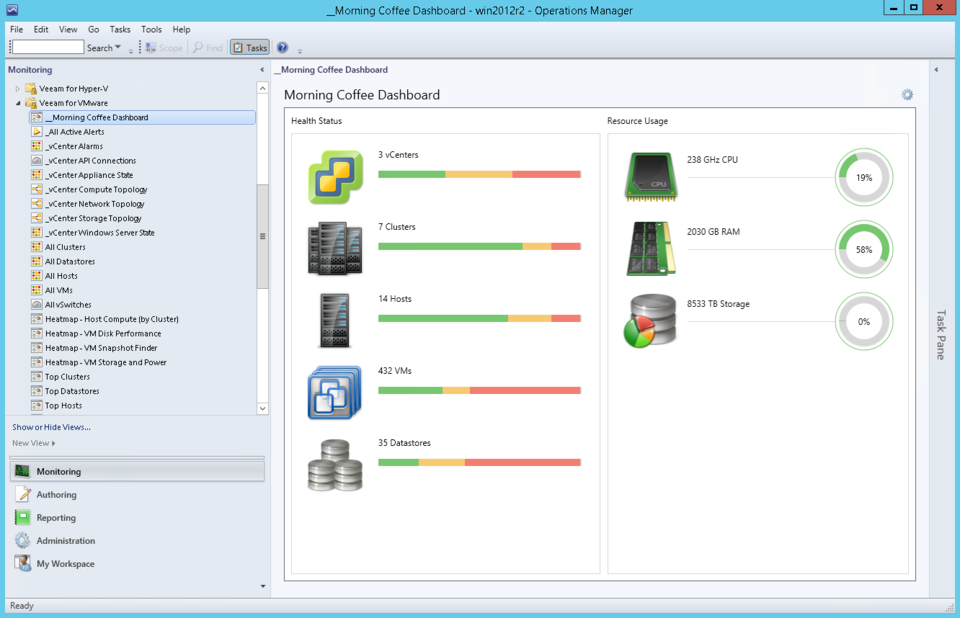Click the Monitoring workspace icon
This screenshot has width=960, height=618.
(22, 471)
